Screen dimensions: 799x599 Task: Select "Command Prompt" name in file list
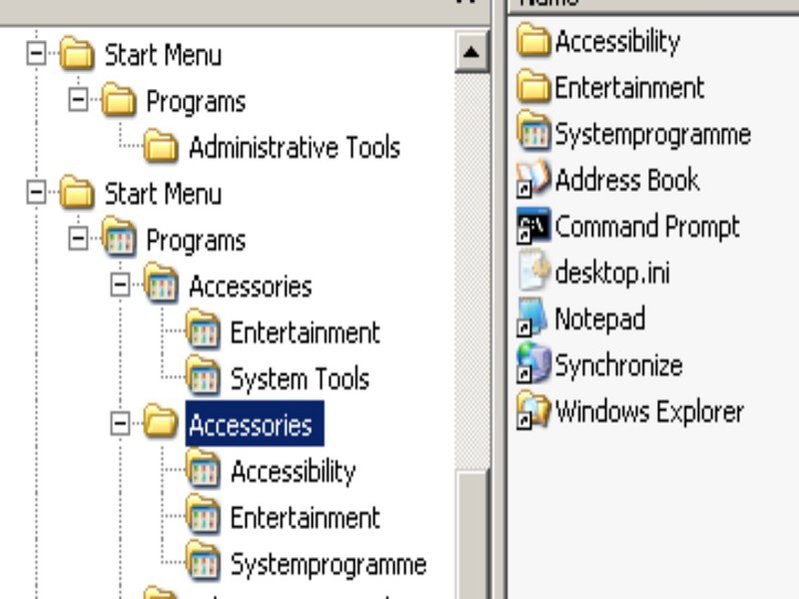[648, 227]
